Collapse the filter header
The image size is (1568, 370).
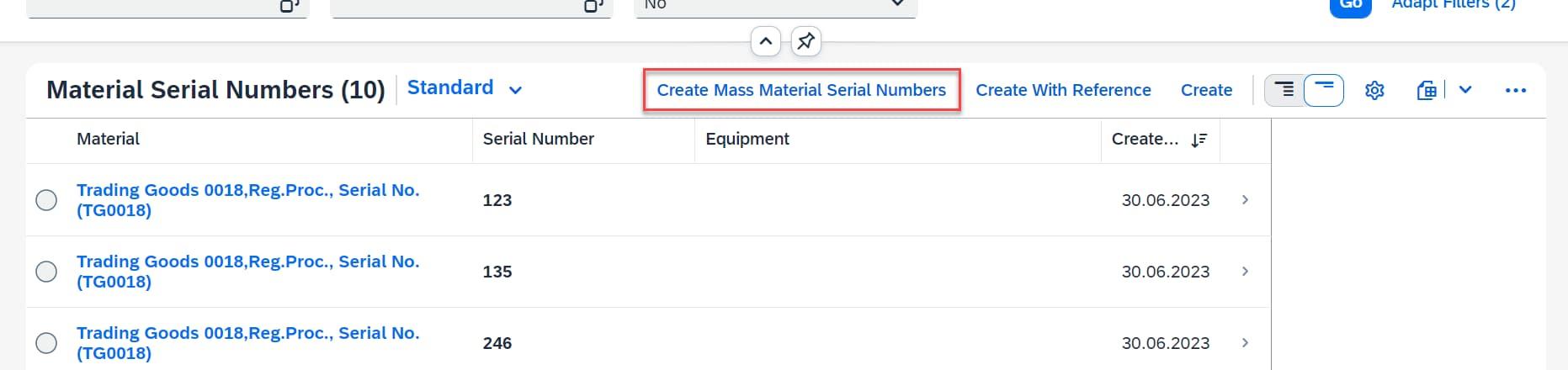(x=765, y=40)
